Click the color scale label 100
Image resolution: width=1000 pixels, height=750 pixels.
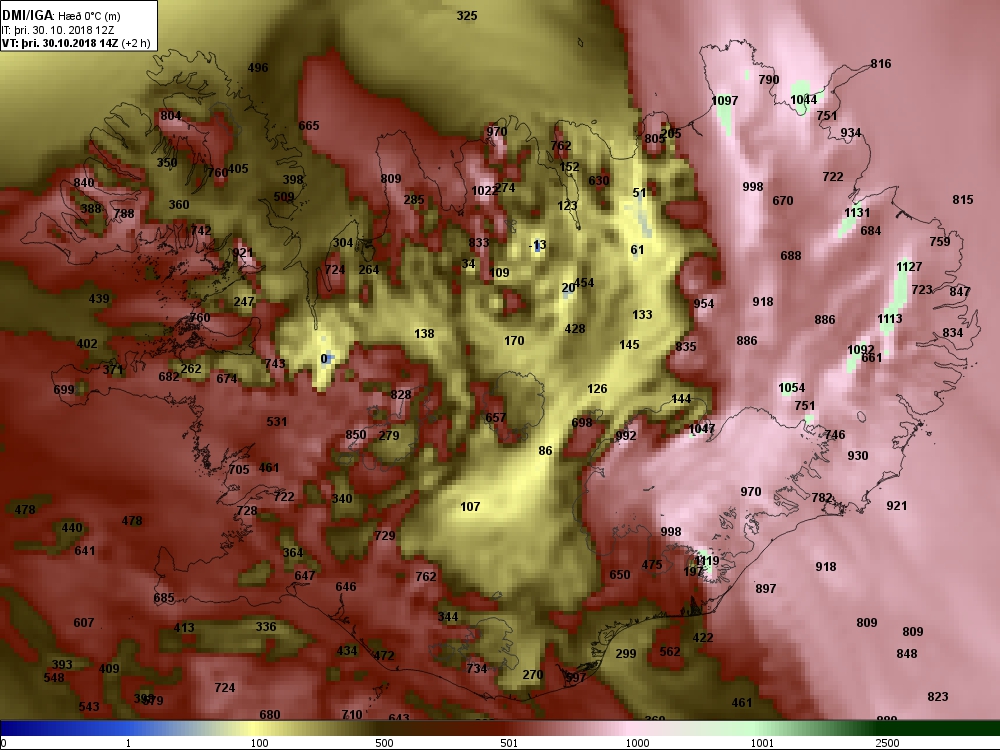(x=259, y=743)
